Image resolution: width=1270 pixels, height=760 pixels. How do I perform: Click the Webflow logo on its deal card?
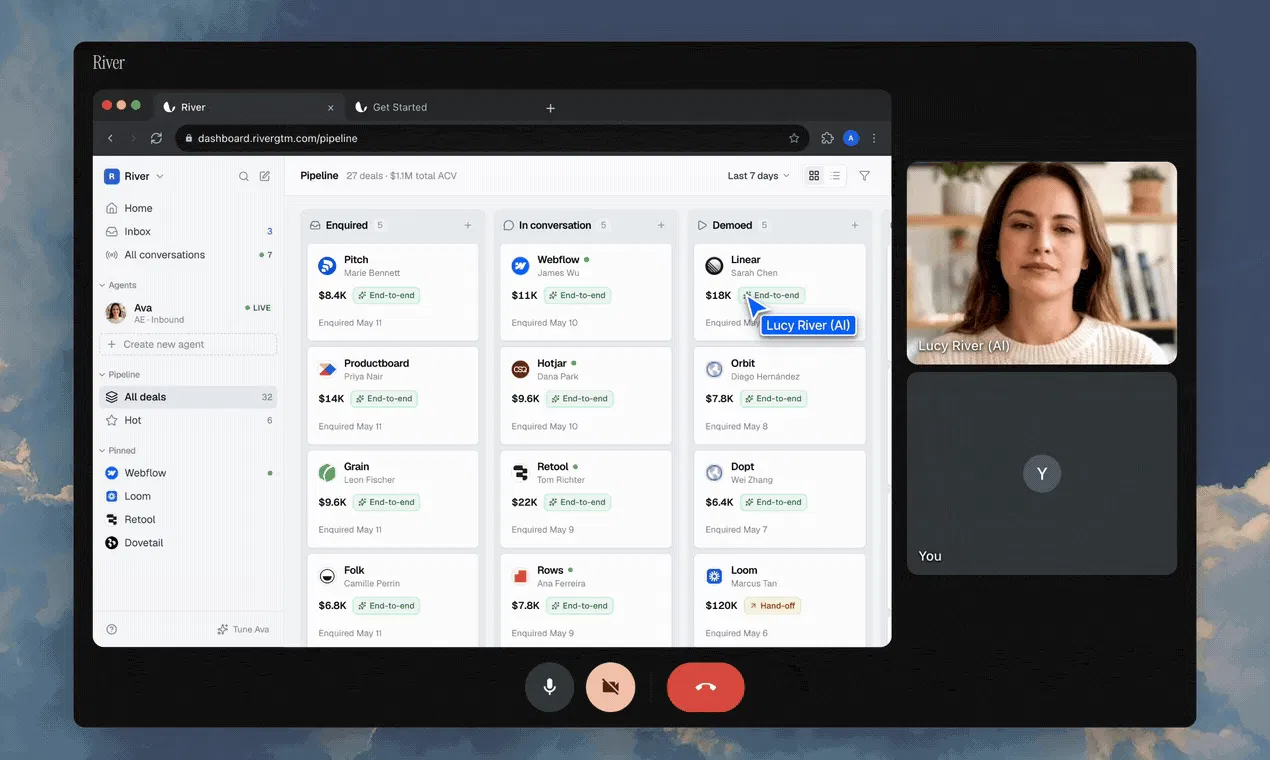click(x=520, y=266)
